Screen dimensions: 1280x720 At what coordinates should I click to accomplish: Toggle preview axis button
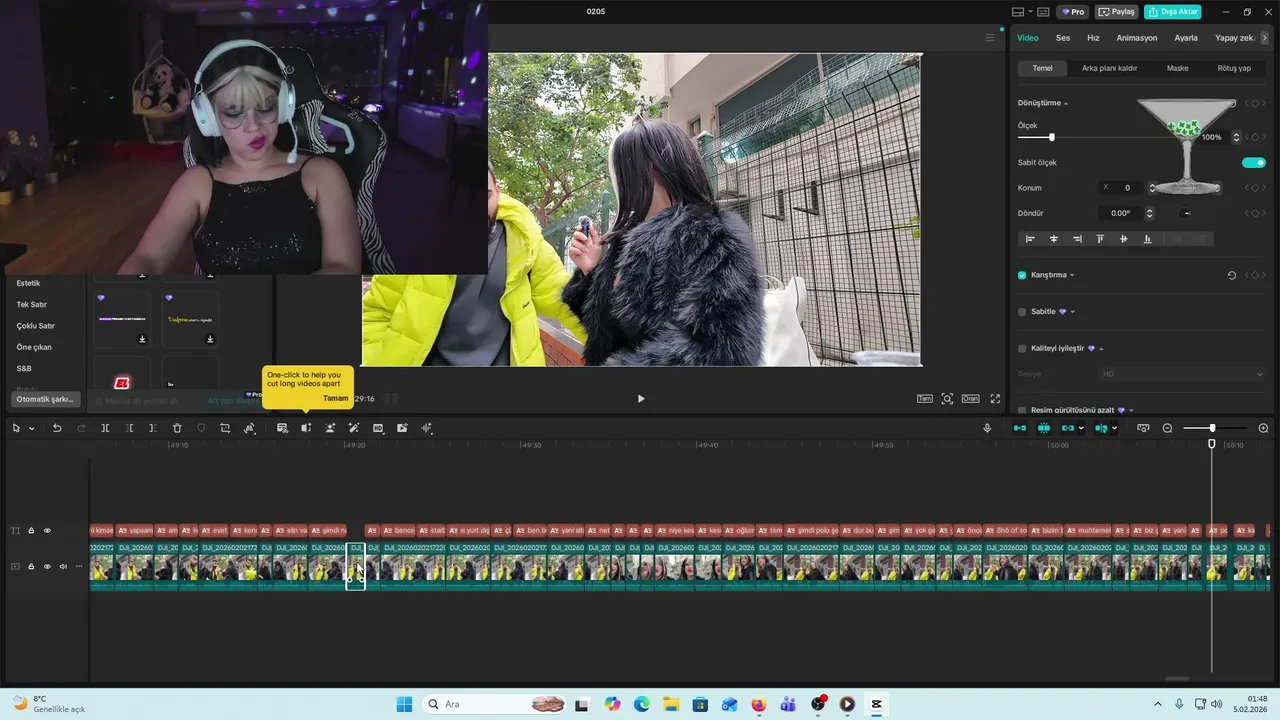click(1100, 428)
